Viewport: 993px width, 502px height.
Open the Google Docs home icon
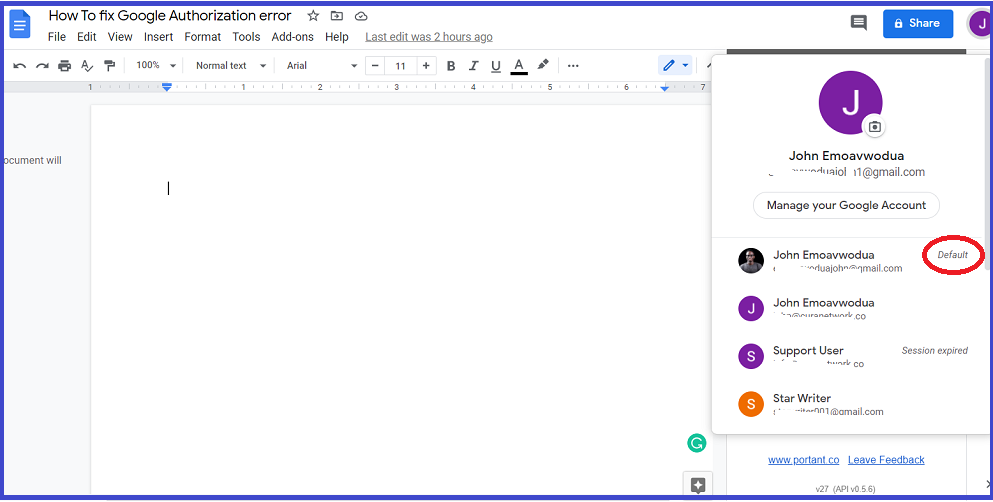click(20, 25)
